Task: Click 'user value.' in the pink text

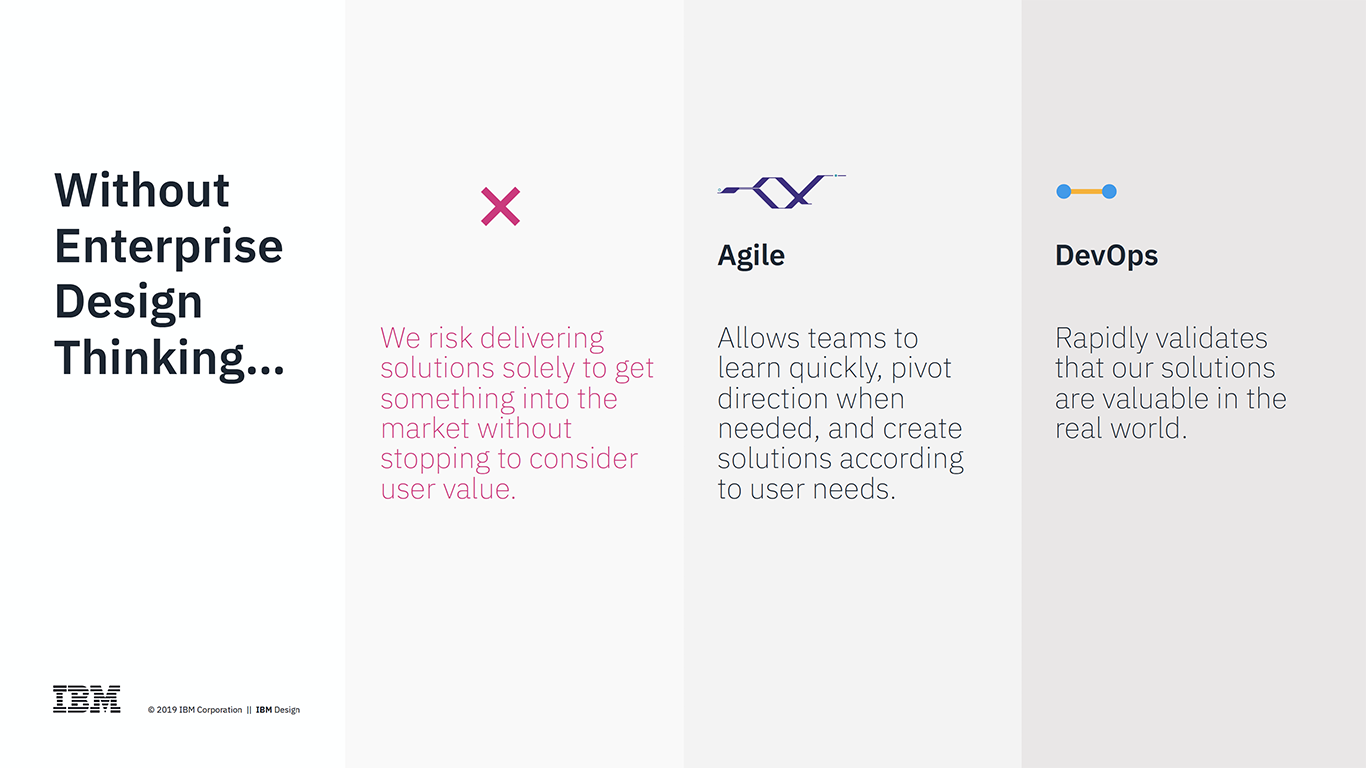Action: point(448,489)
